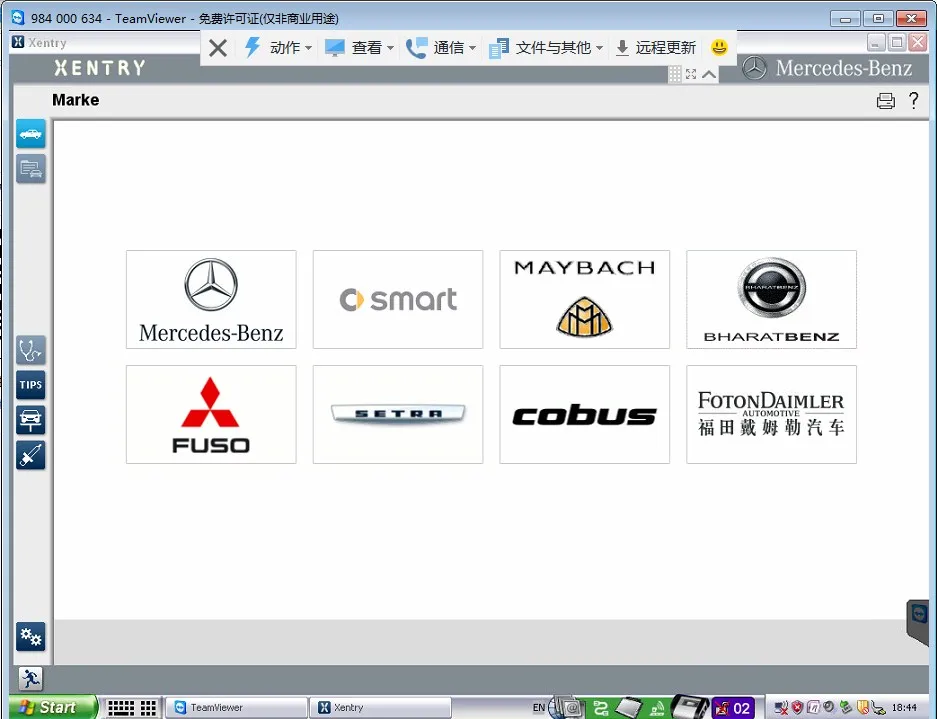Click the on-screen keyboard taskbar icon
The image size is (937, 719).
[x=121, y=708]
